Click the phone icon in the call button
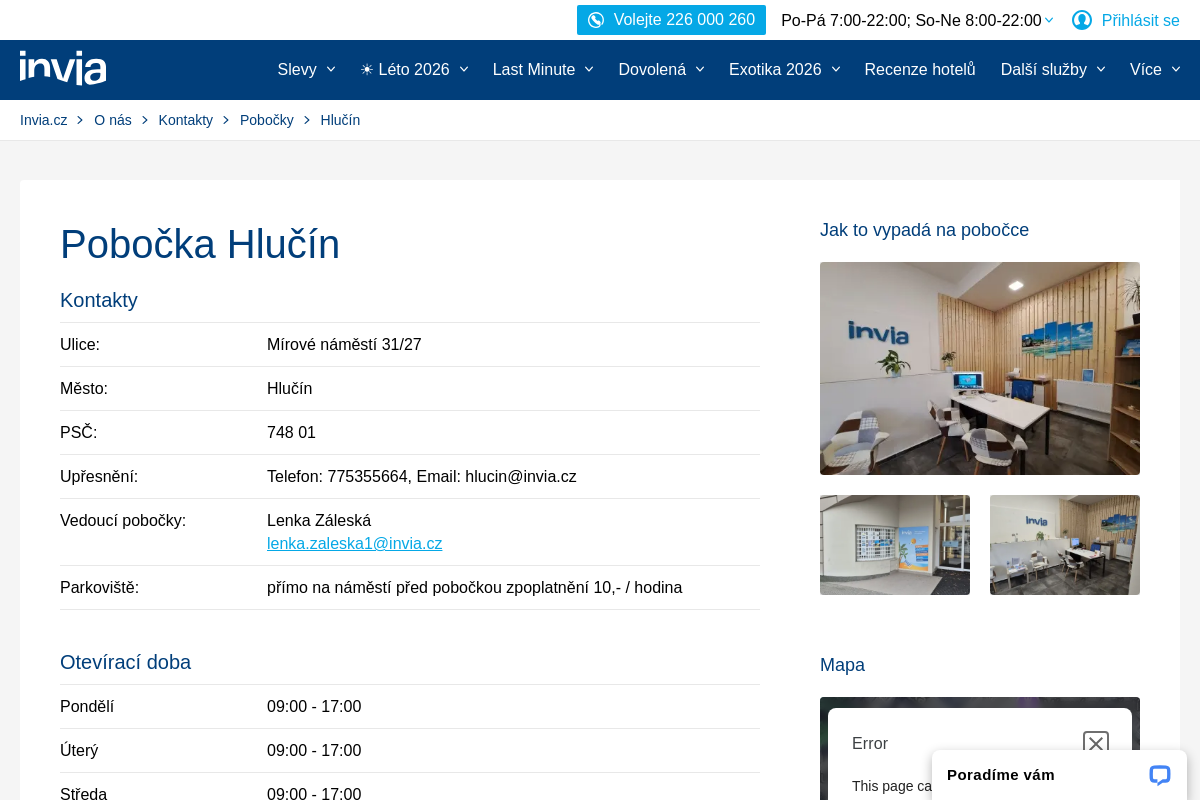This screenshot has width=1200, height=800. (596, 19)
